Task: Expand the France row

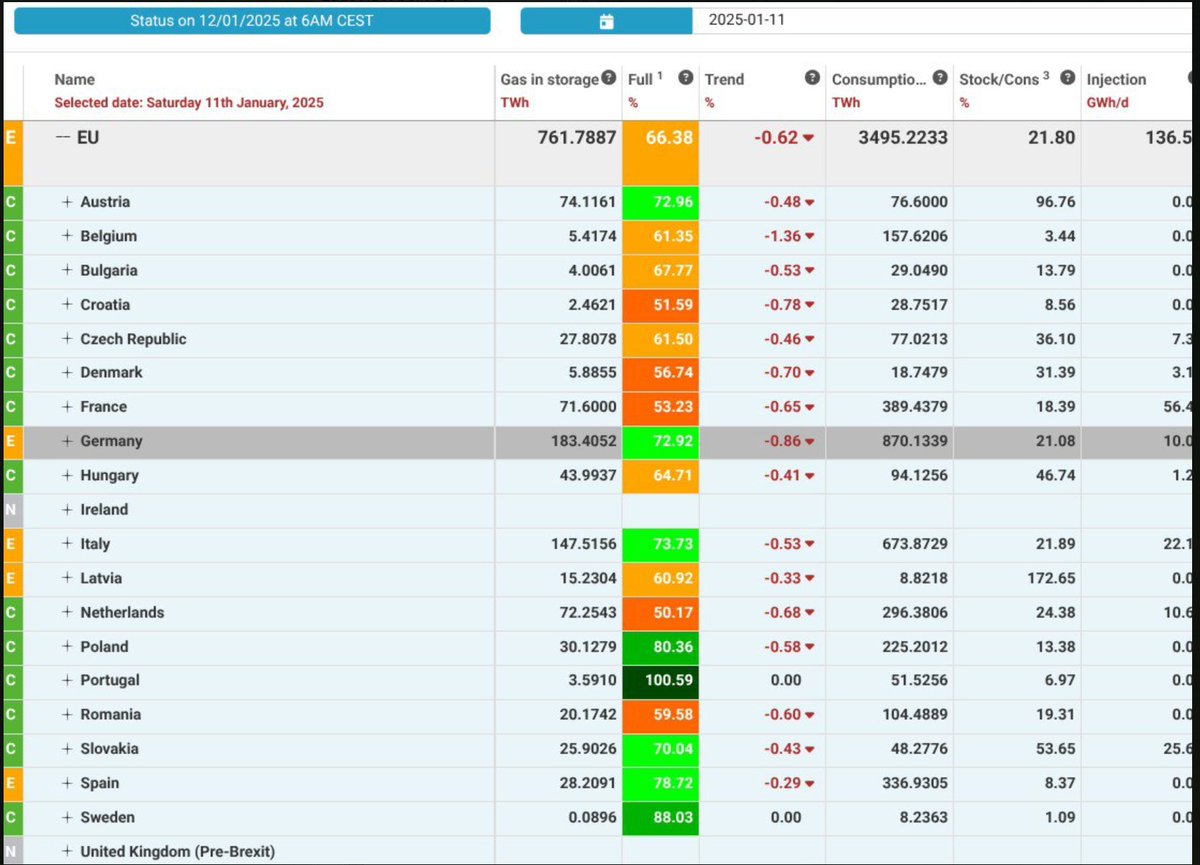Action: [68, 407]
